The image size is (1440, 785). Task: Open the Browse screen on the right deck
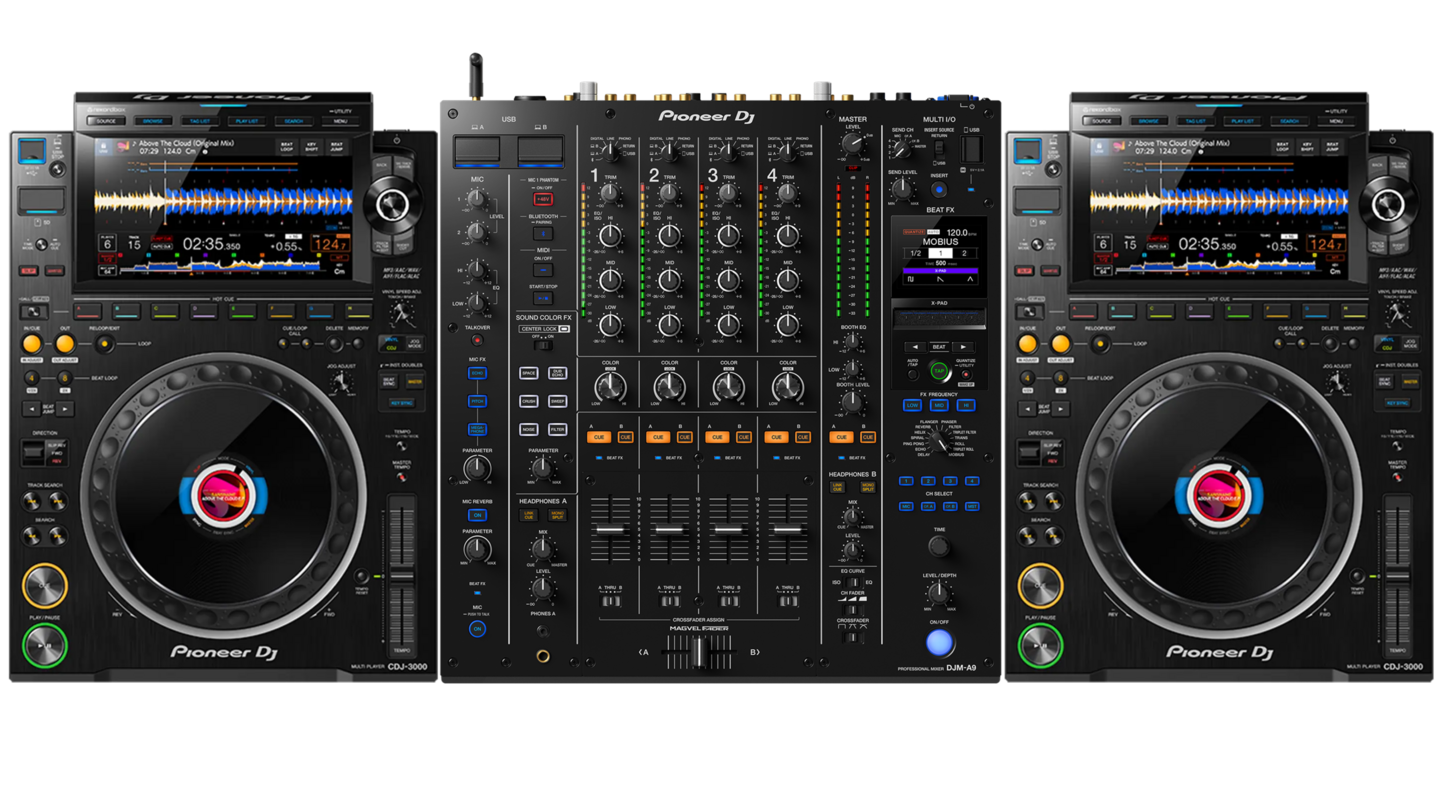tap(1148, 121)
